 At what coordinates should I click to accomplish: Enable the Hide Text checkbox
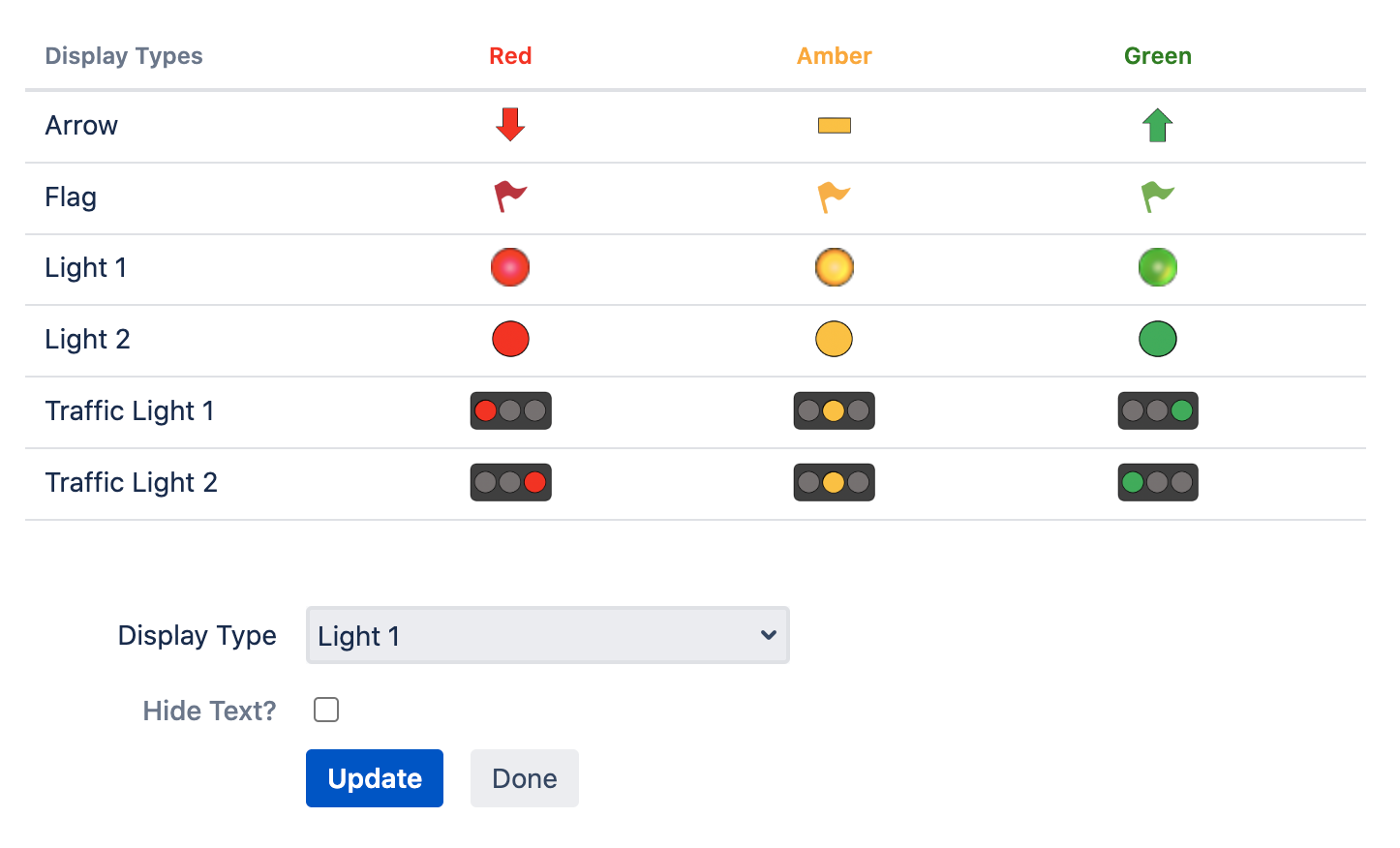326,710
